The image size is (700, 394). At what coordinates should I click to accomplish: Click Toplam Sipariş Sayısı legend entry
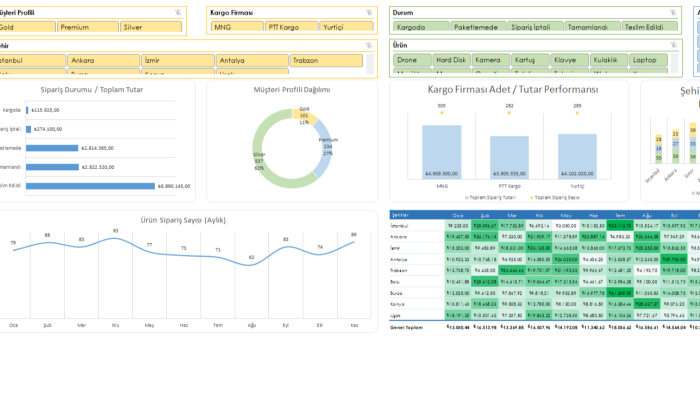click(555, 197)
